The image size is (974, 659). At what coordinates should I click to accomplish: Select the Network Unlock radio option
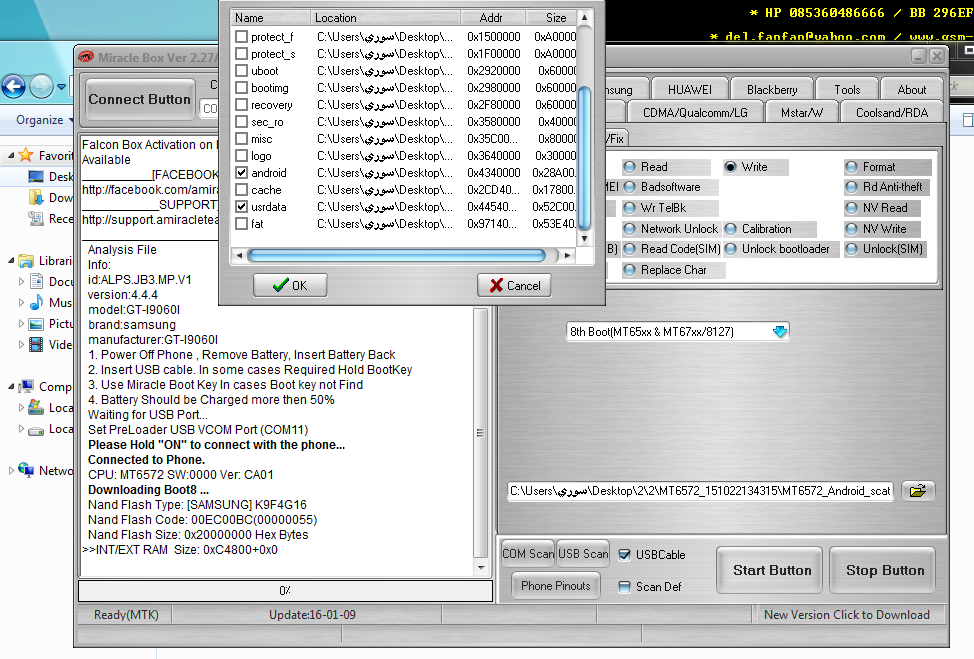click(629, 229)
